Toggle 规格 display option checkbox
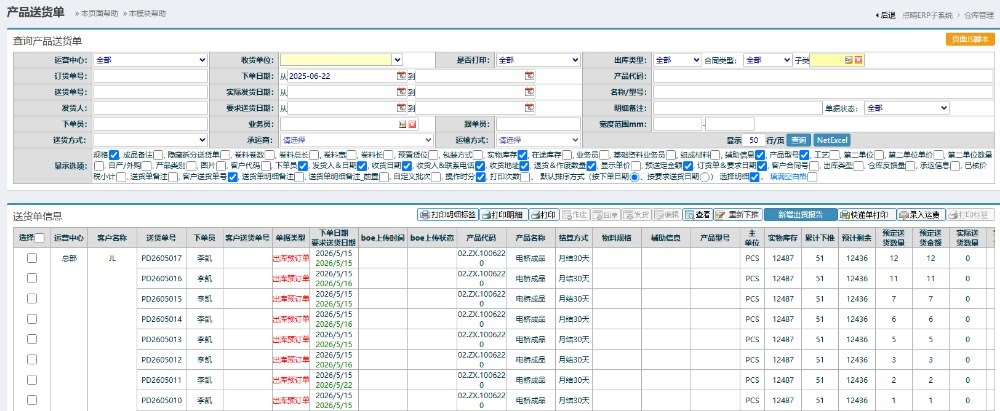The height and width of the screenshot is (411, 1000). 114,154
